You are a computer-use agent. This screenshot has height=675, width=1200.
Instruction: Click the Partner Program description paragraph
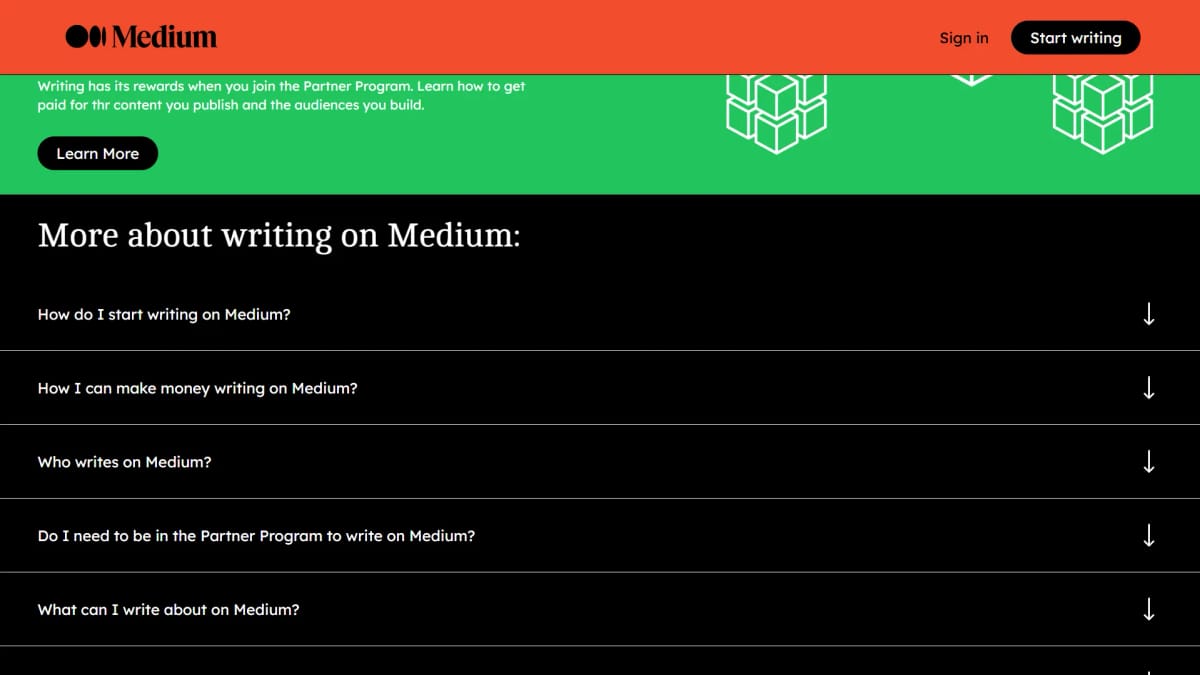[x=282, y=95]
